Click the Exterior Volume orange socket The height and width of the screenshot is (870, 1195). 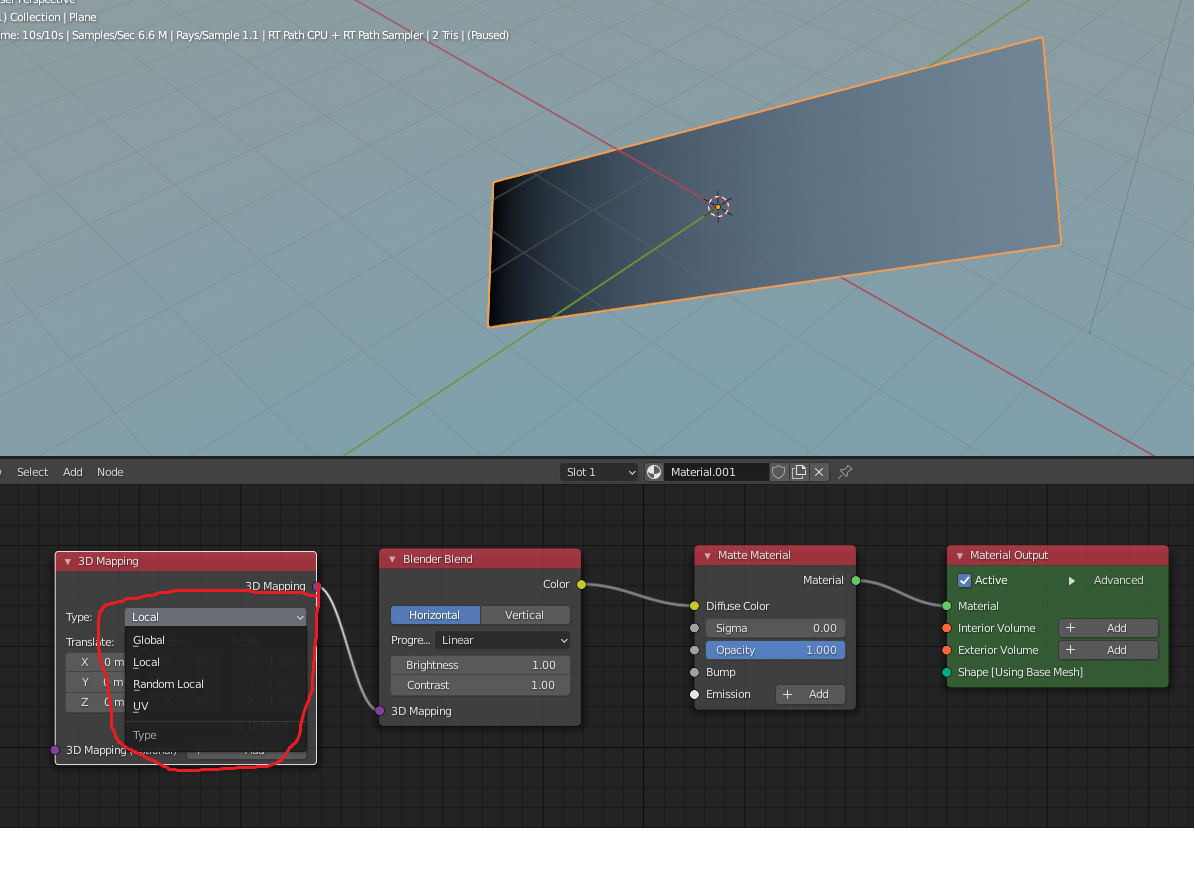[946, 650]
